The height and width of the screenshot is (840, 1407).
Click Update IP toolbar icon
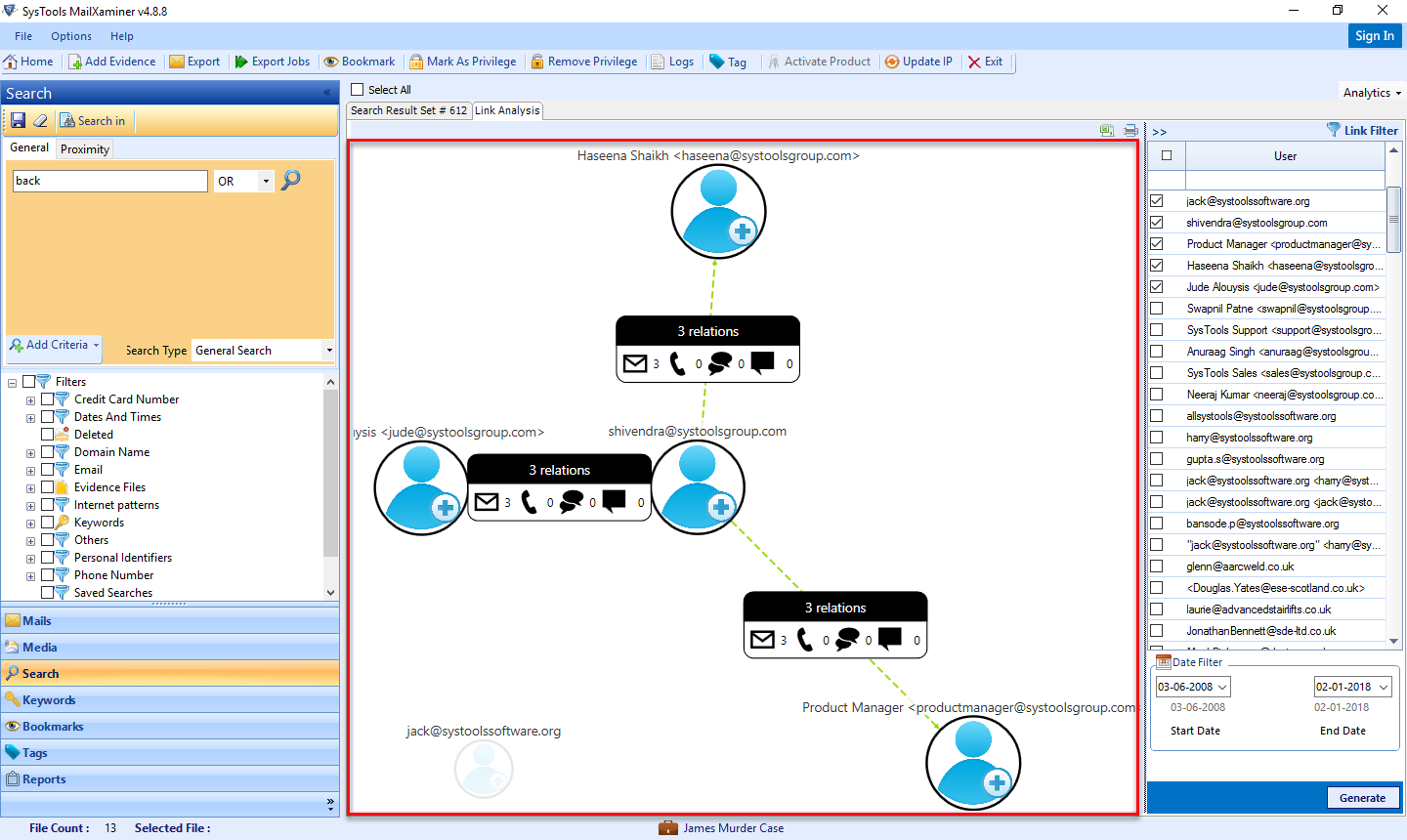(x=892, y=62)
